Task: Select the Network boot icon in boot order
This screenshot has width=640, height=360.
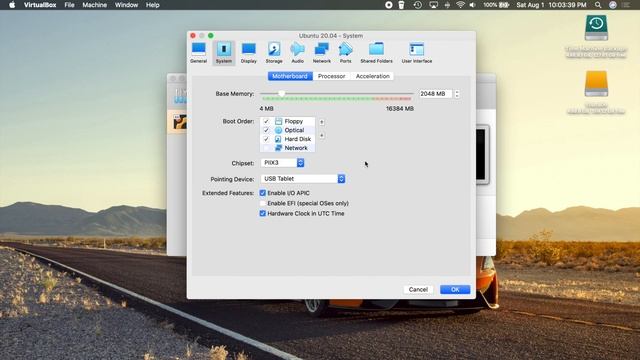Action: pyautogui.click(x=278, y=148)
